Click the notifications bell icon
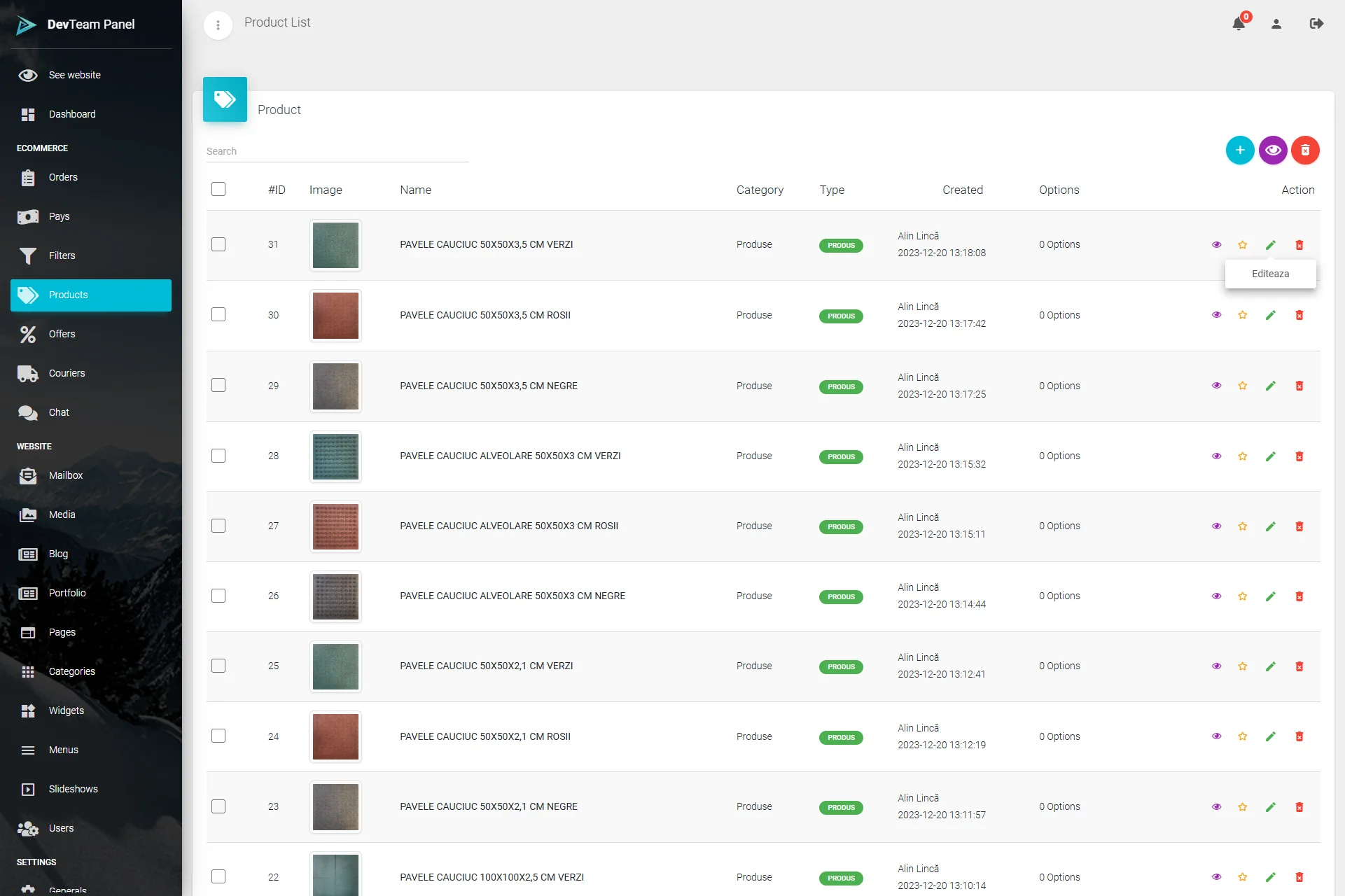 1238,24
